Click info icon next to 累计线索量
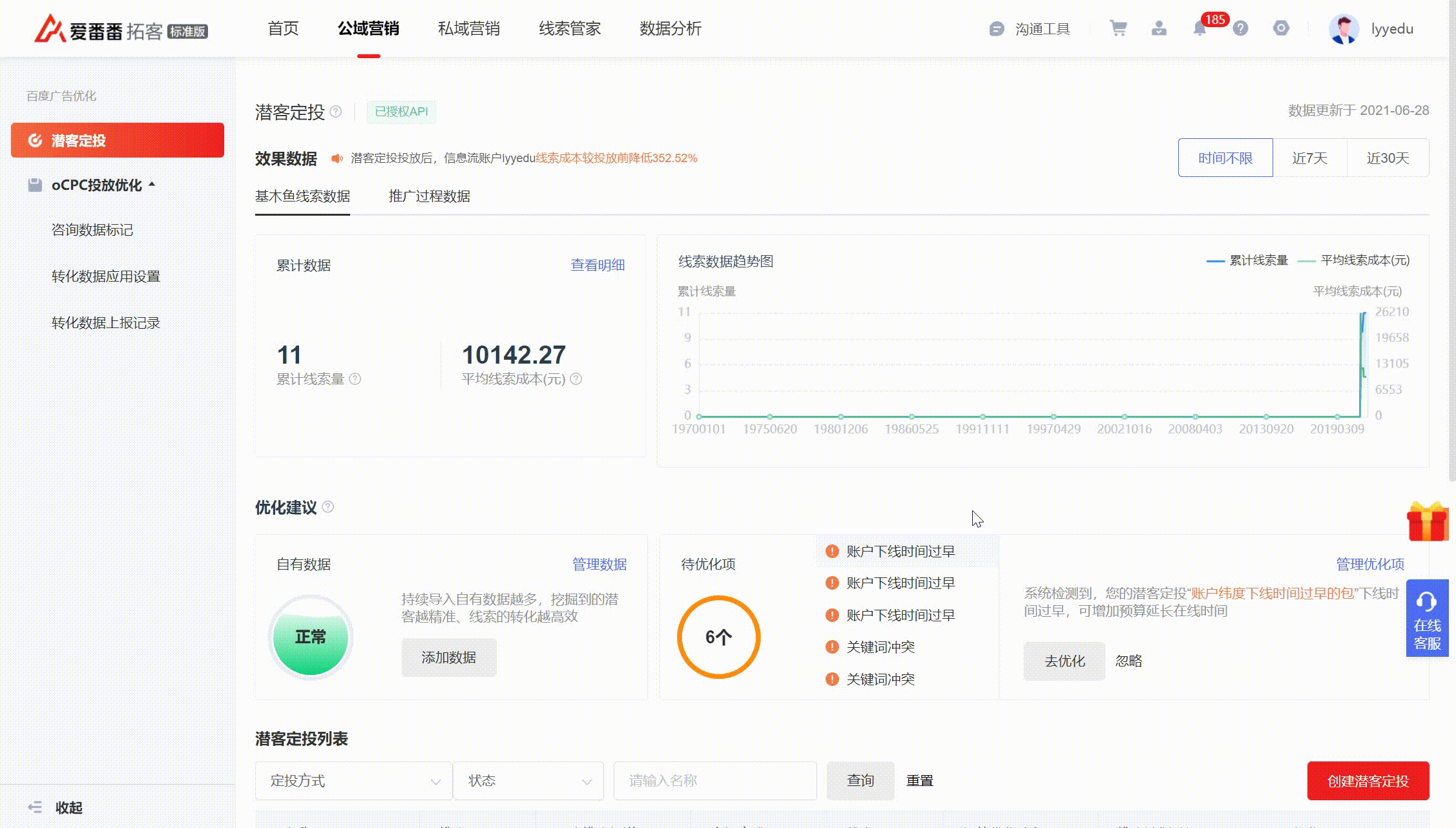1456x828 pixels. pos(355,379)
